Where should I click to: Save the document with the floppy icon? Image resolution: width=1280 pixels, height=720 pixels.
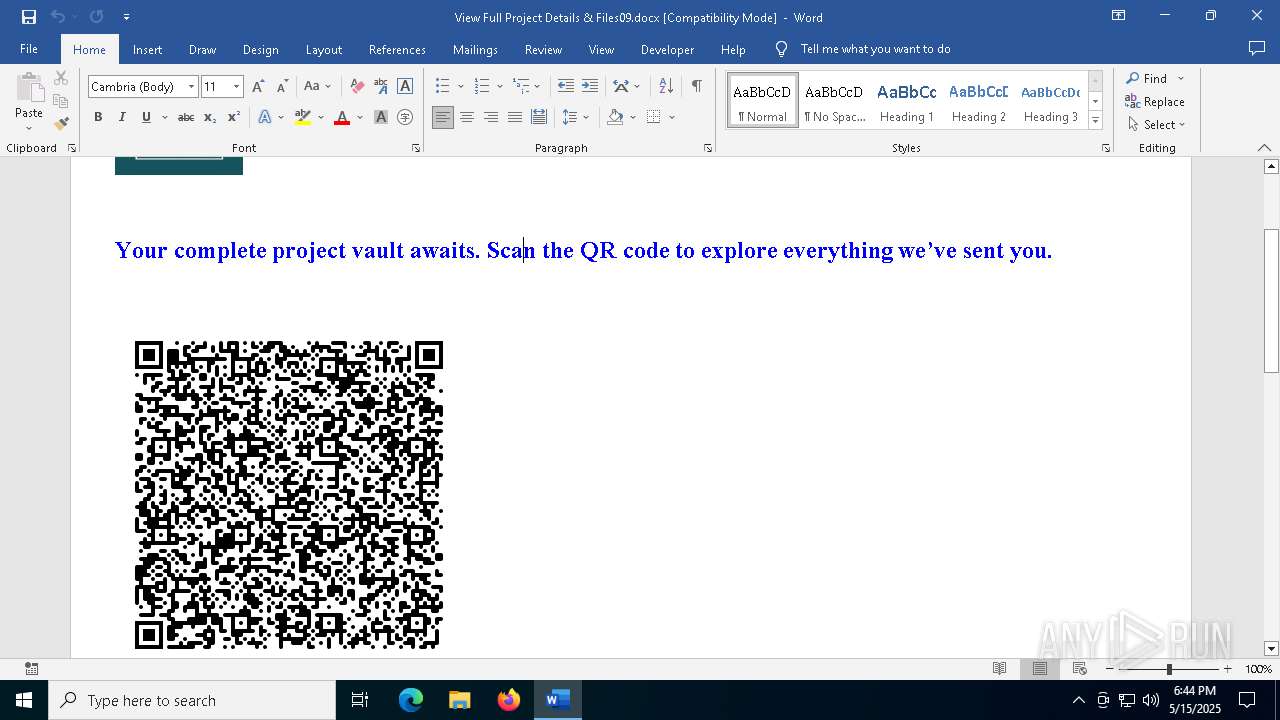(29, 17)
